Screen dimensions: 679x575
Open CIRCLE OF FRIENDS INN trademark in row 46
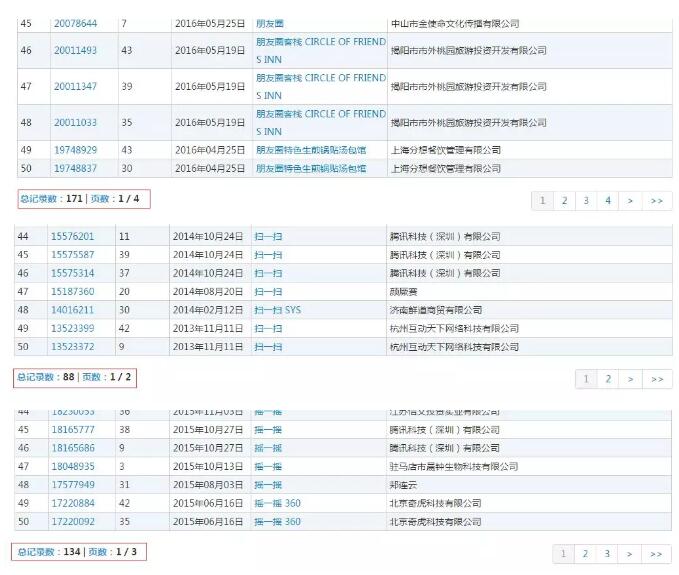320,50
